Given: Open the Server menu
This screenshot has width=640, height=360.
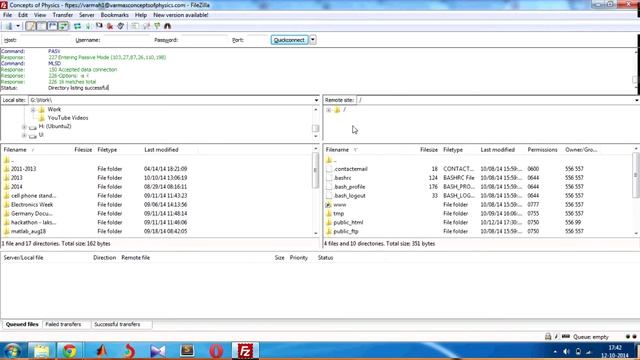Looking at the screenshot, I should pos(87,15).
